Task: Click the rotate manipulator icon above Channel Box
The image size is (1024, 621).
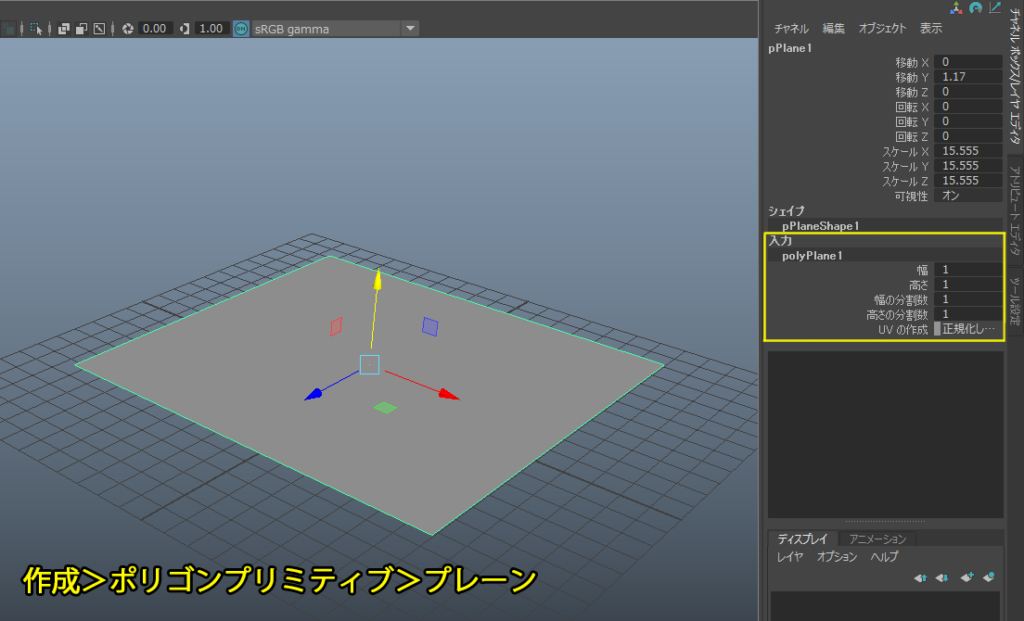Action: point(976,8)
